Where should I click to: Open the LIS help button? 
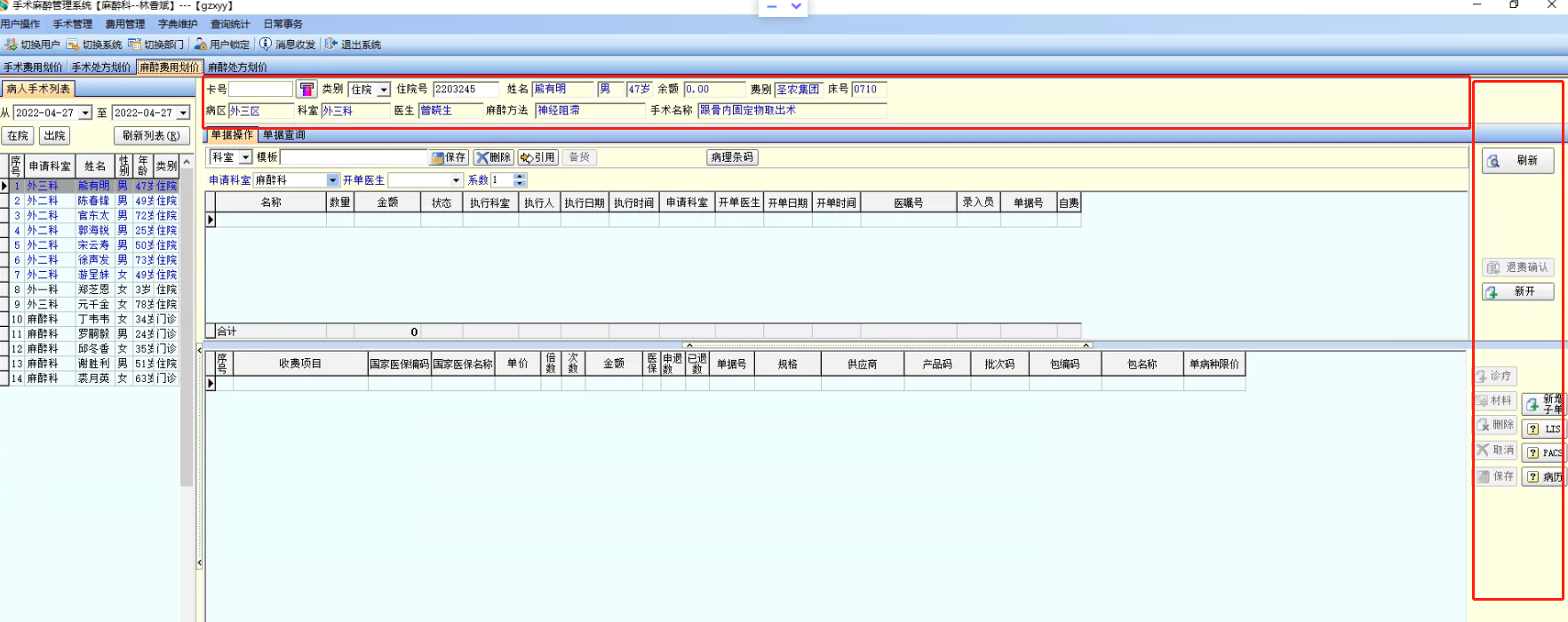pos(1544,428)
